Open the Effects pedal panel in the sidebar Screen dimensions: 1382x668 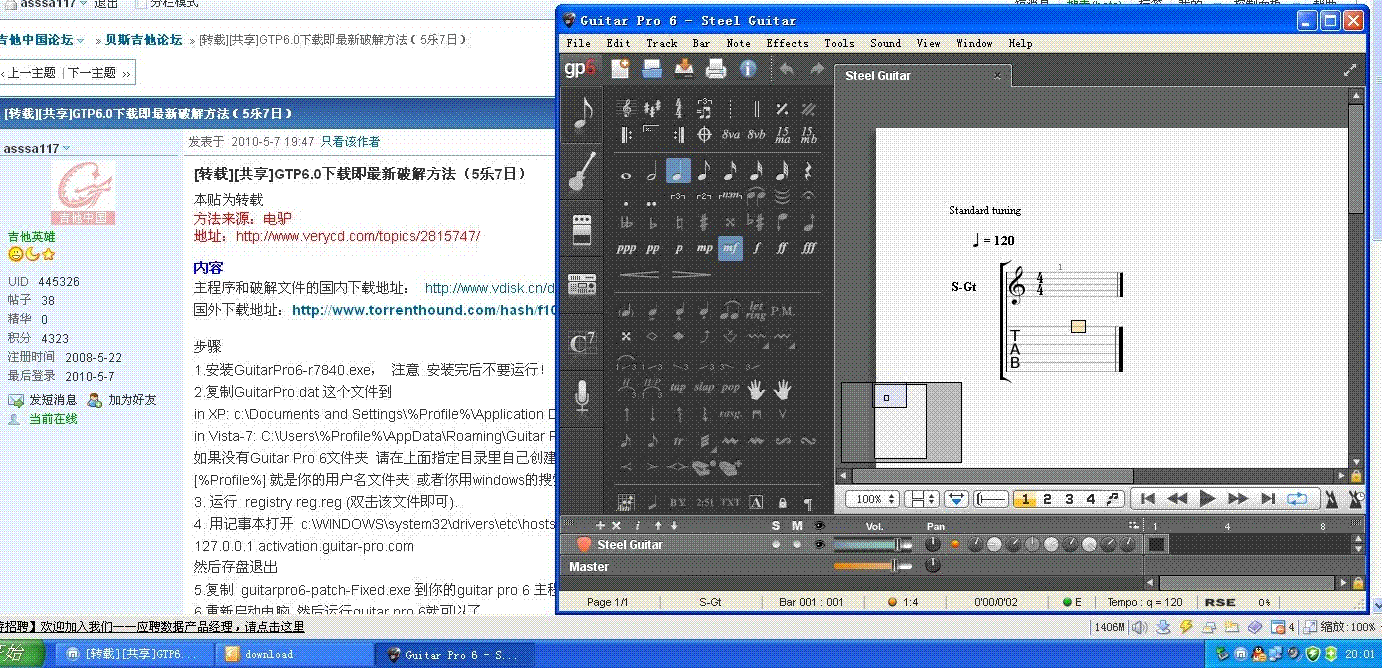582,229
